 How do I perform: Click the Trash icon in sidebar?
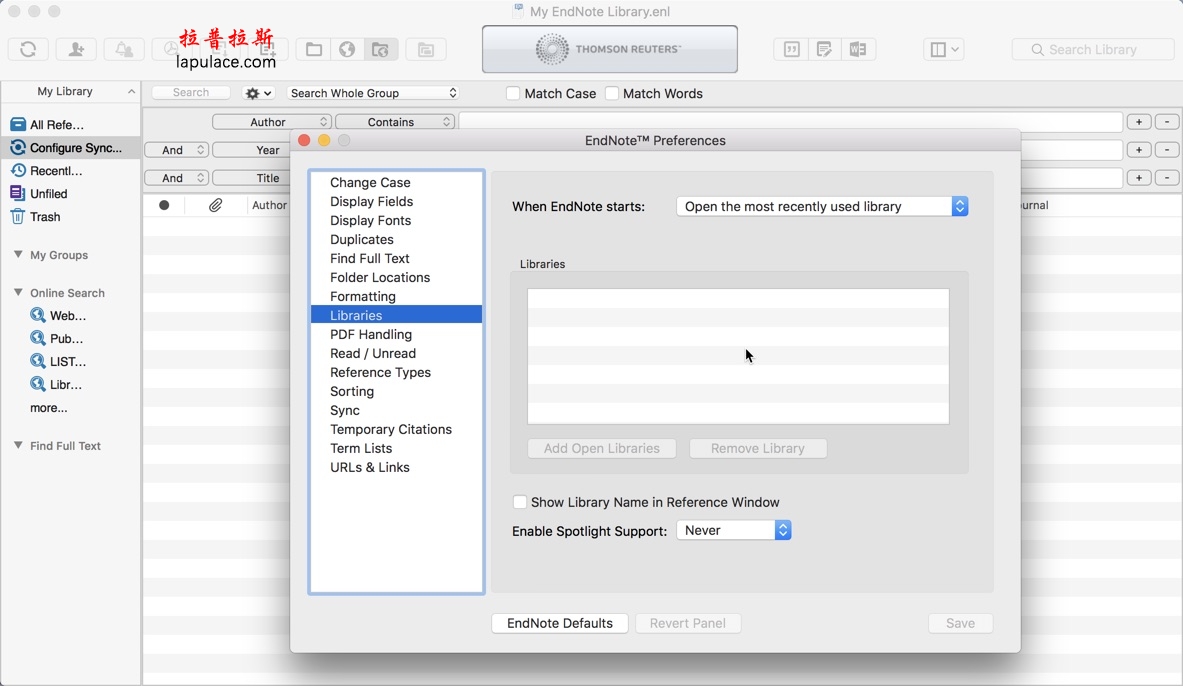pyautogui.click(x=17, y=217)
